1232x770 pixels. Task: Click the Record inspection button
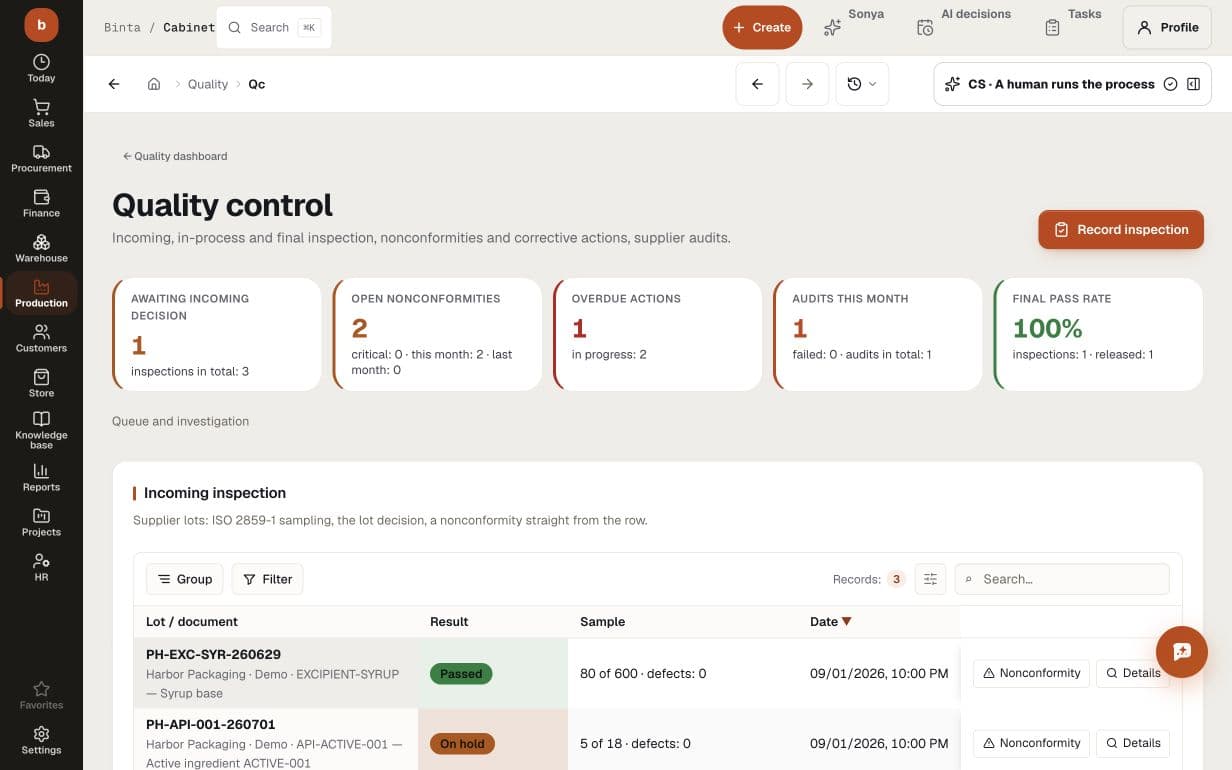pos(1121,229)
